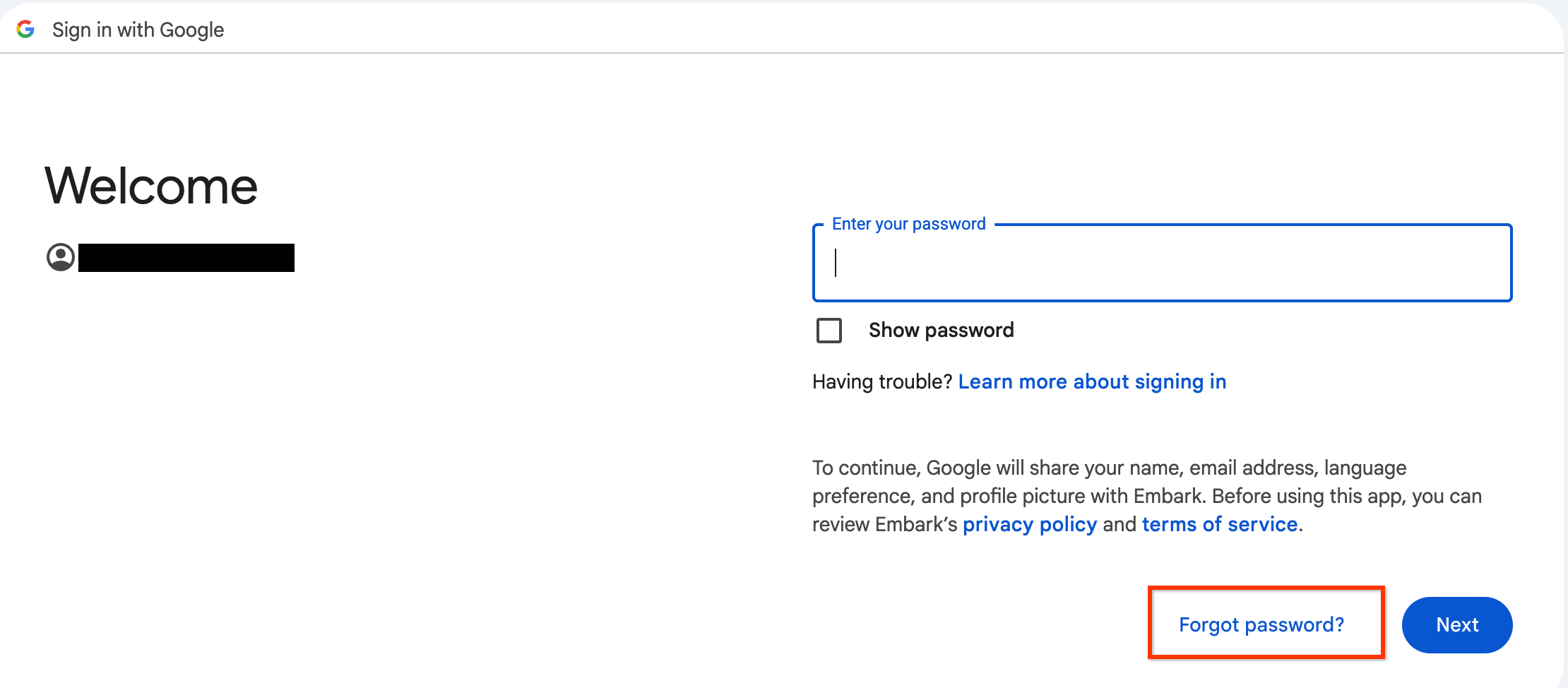Click the account avatar icon under Welcome
Viewport: 1568px width, 688px height.
pyautogui.click(x=61, y=257)
